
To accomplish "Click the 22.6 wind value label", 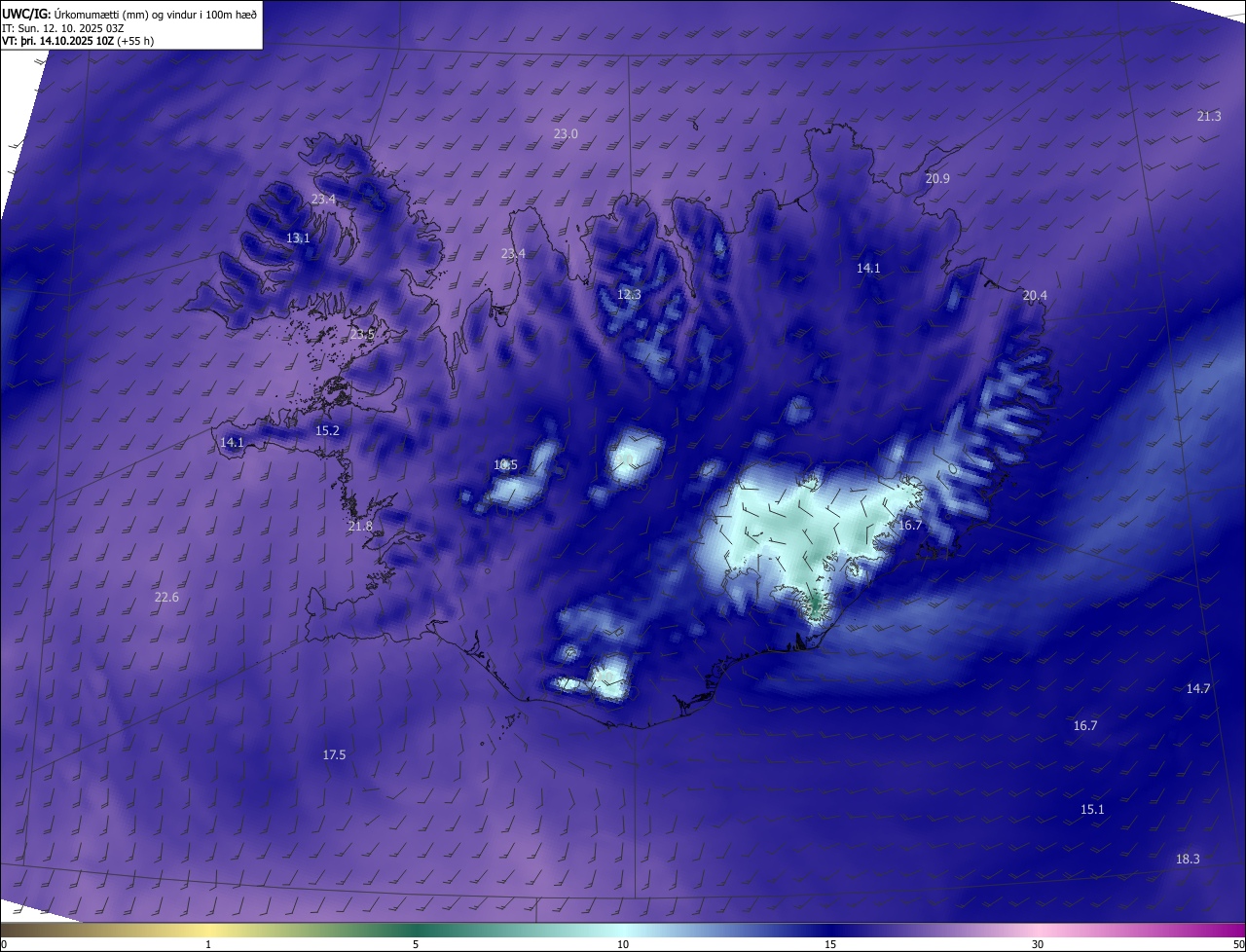I will click(166, 597).
